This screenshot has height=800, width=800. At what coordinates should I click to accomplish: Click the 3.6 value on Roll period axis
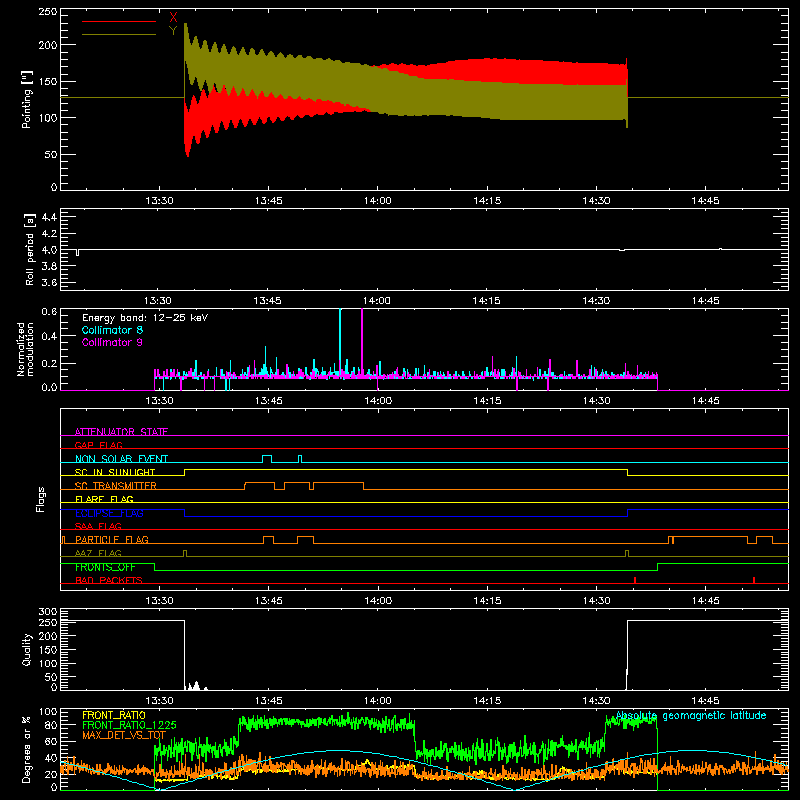tap(49, 282)
